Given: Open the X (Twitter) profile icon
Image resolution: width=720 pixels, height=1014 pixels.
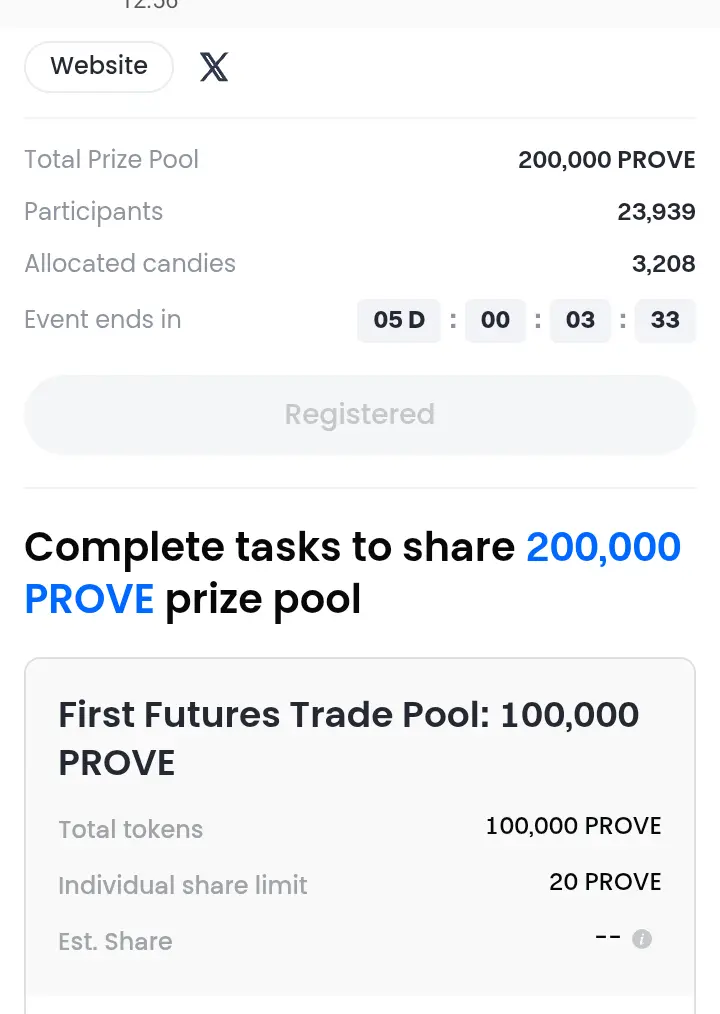Looking at the screenshot, I should click(214, 67).
